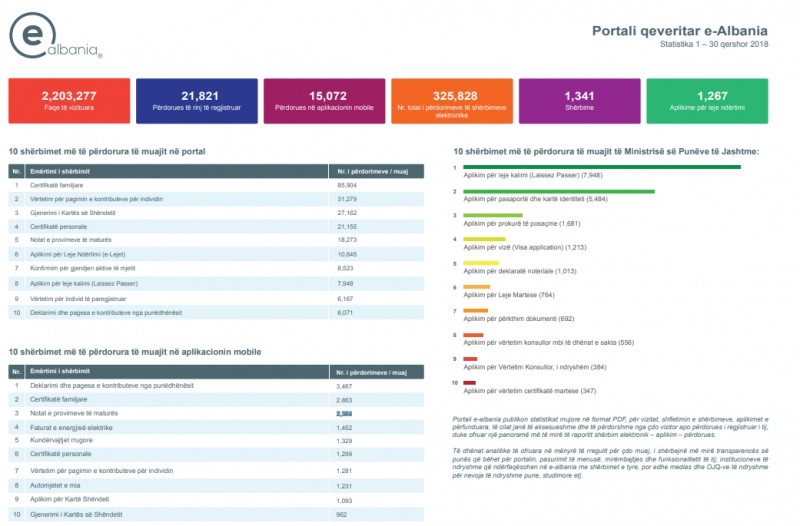Click 'Statistika 1 – 30 qershor 2018' subtitle
Screen dimensions: 800x526
[x=714, y=44]
